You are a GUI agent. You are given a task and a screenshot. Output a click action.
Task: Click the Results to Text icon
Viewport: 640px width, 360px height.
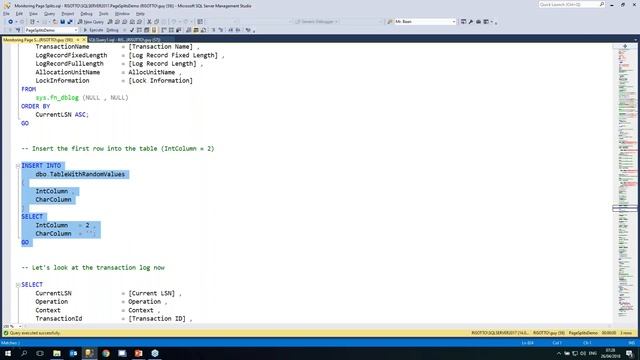tap(188, 30)
